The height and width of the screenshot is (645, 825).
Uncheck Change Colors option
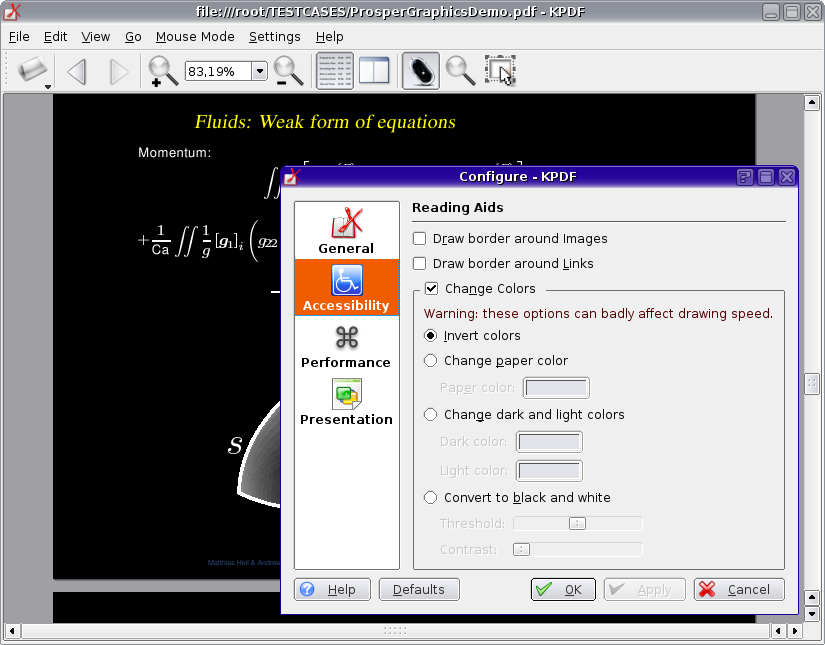(x=431, y=288)
